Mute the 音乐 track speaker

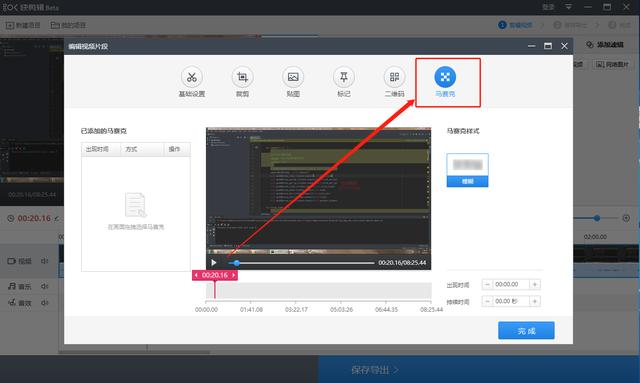pyautogui.click(x=44, y=286)
